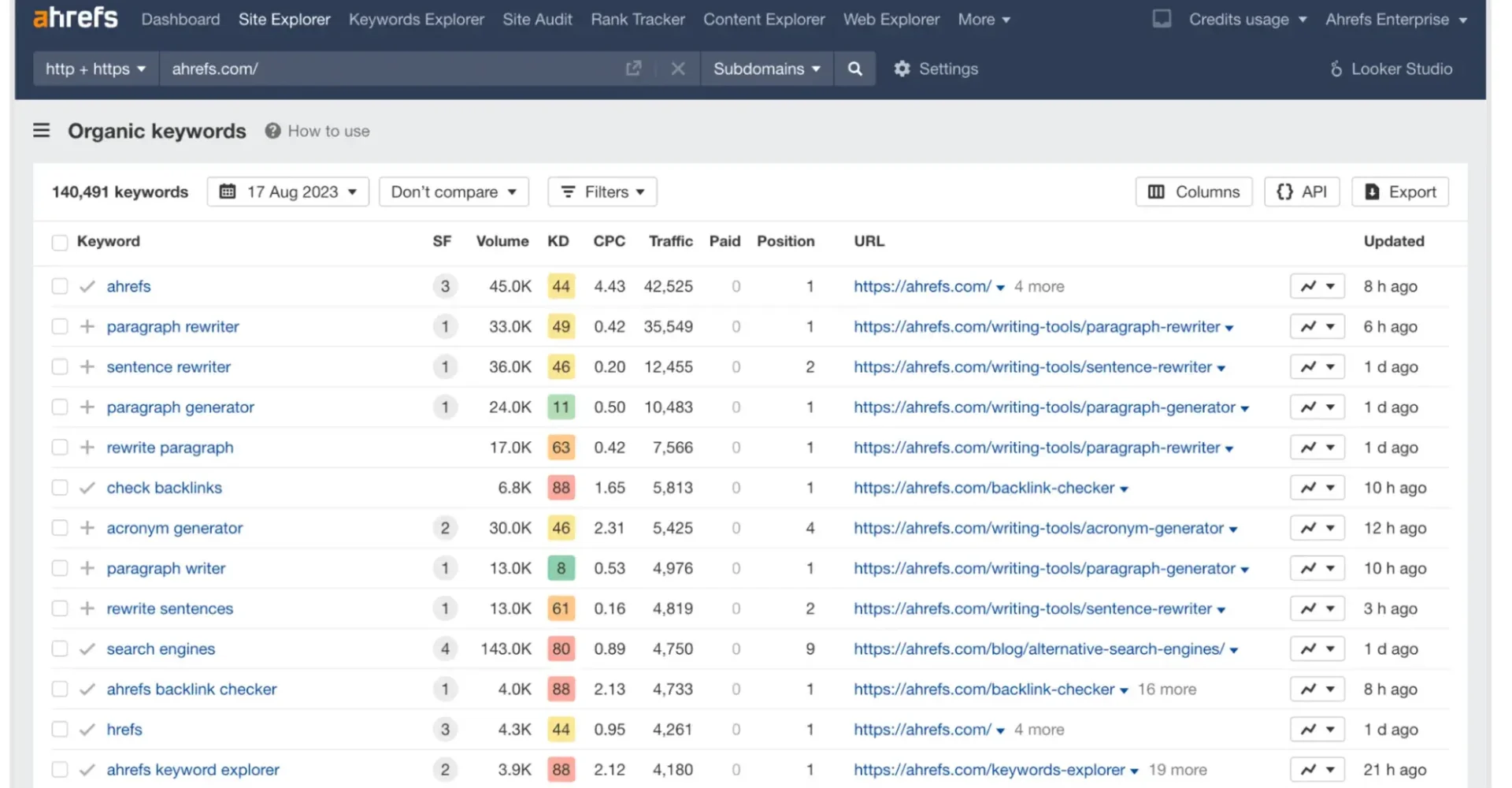Click the checkmark icon on check backlinks row
This screenshot has height=788, width=1512.
coord(87,488)
